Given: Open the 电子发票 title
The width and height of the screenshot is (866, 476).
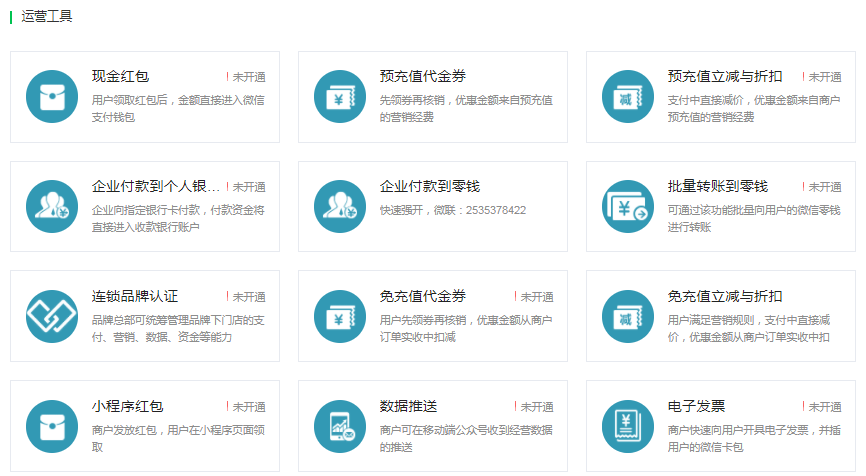Looking at the screenshot, I should [x=696, y=406].
